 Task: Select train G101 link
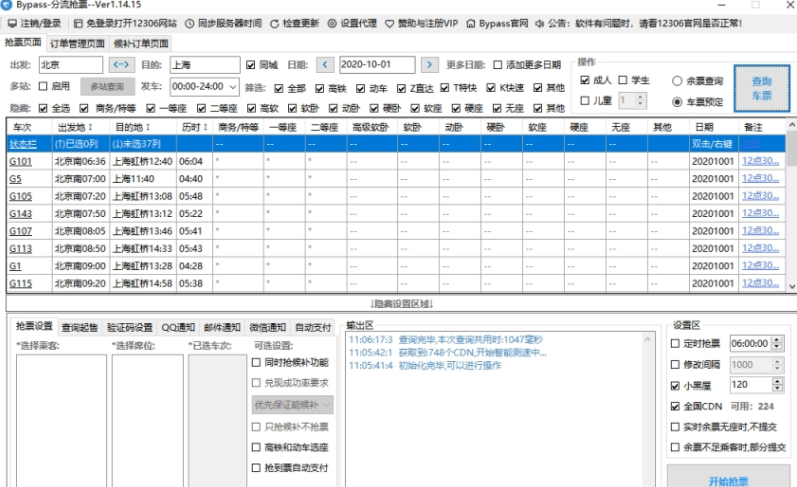(x=20, y=162)
